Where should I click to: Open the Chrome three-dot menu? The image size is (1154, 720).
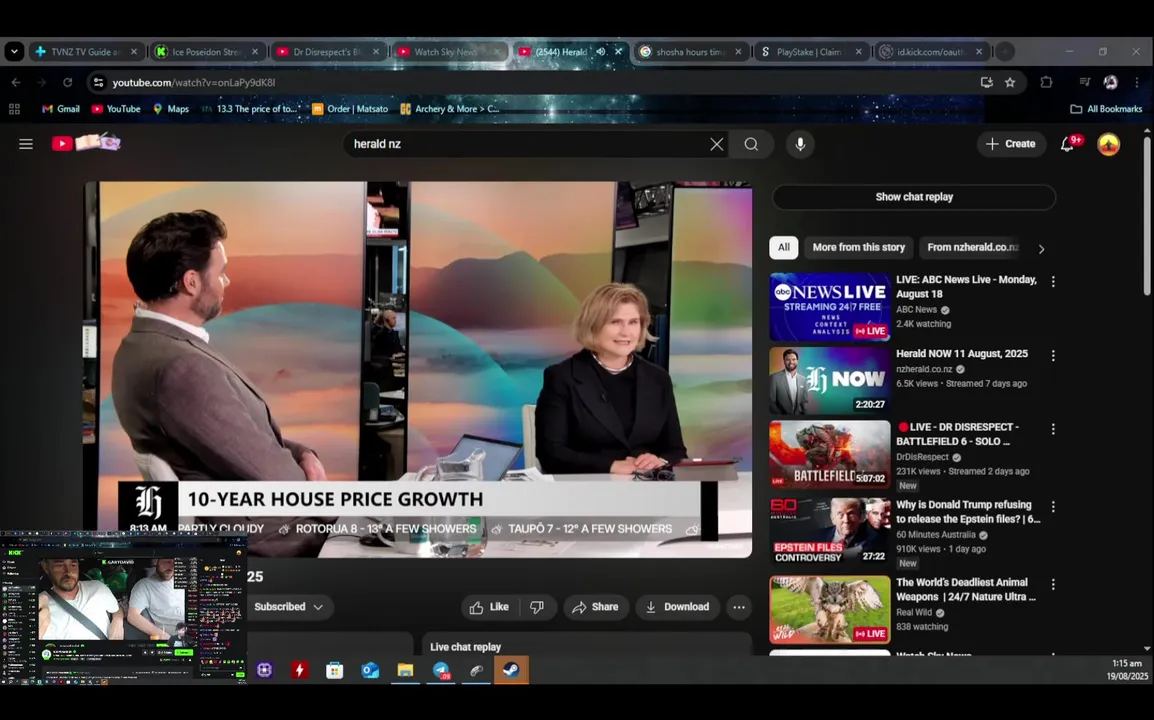pos(1136,82)
